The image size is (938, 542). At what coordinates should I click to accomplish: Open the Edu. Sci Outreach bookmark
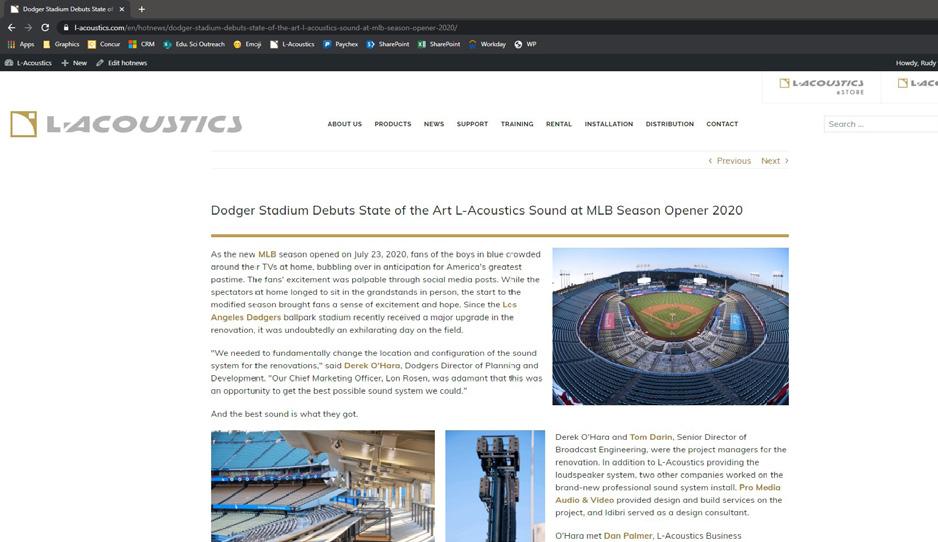pos(194,44)
